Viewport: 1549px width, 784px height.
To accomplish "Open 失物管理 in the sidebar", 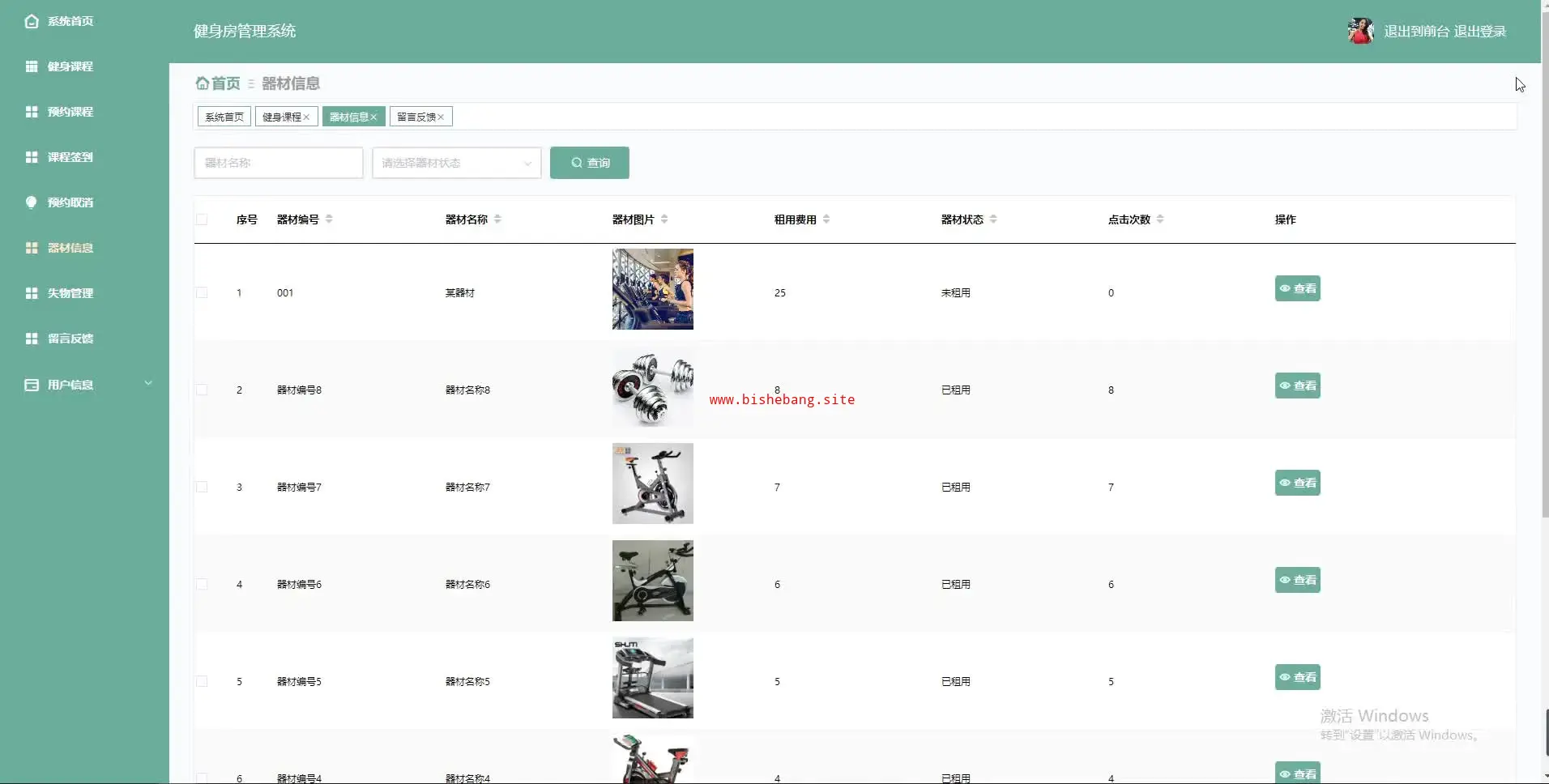I will [x=70, y=293].
